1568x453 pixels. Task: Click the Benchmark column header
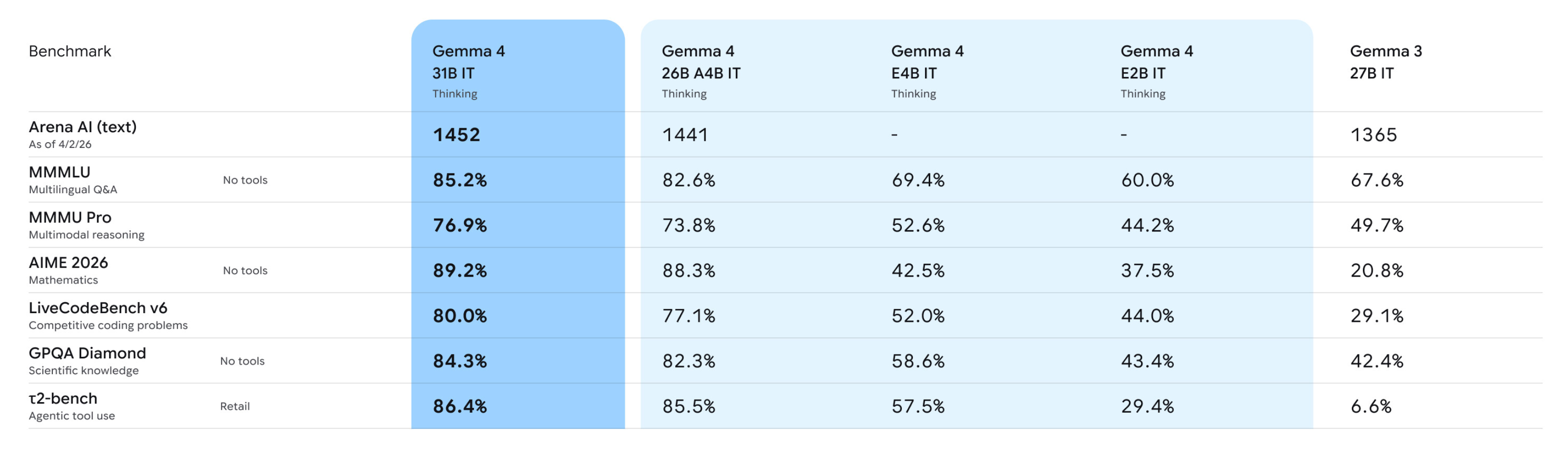click(70, 51)
